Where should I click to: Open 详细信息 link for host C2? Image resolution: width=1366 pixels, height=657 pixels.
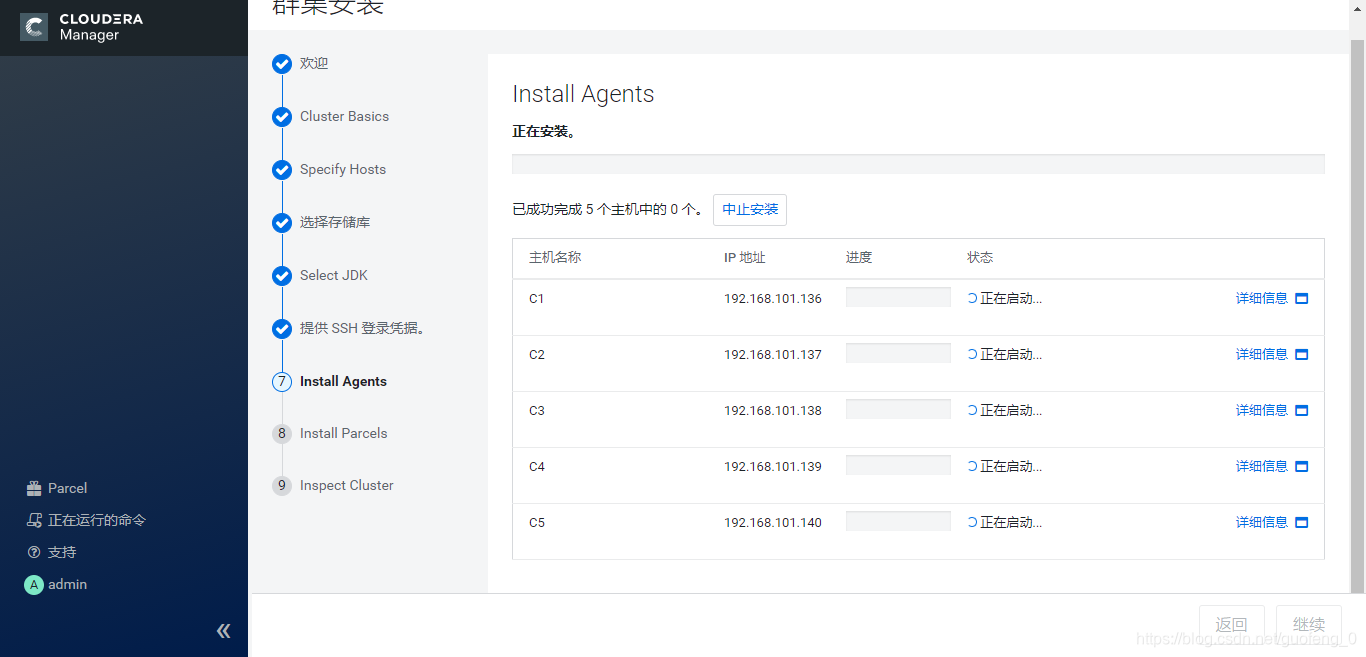pyautogui.click(x=1262, y=354)
